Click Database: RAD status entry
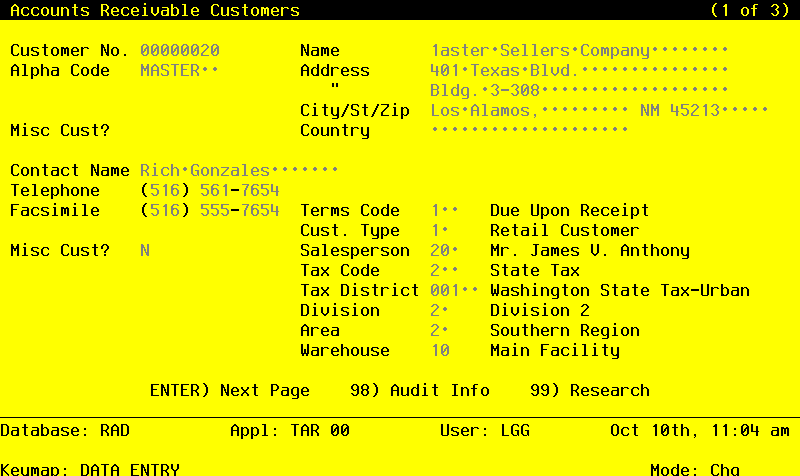The width and height of the screenshot is (800, 476). [65, 431]
